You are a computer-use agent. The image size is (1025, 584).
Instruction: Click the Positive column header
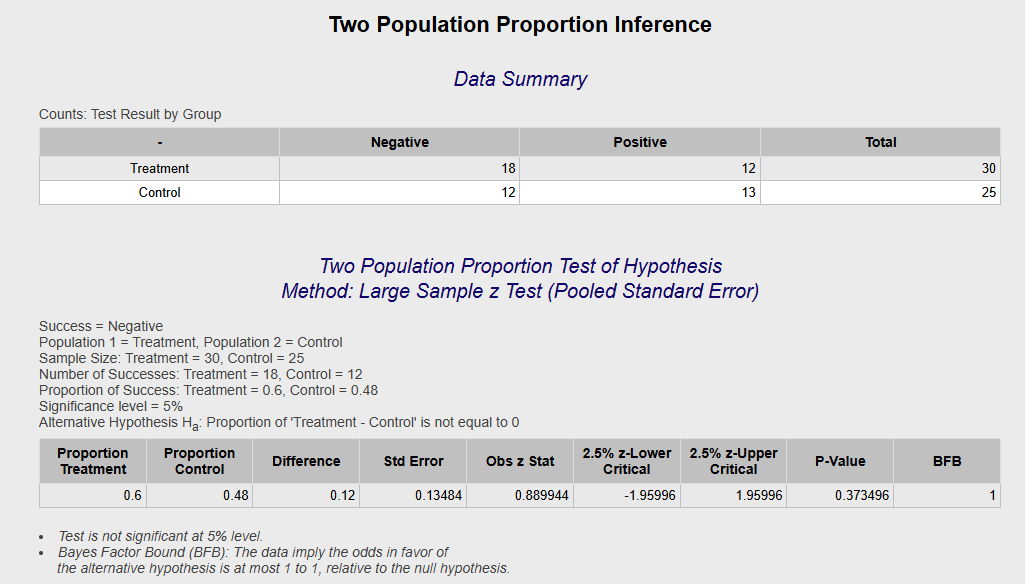[640, 142]
